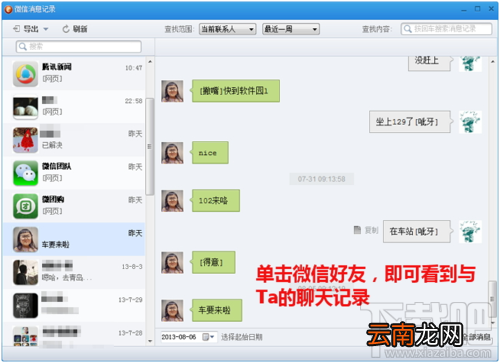This screenshot has width=500, height=363.
Task: Open the 车要来啦 conversation in contact list
Action: point(75,239)
